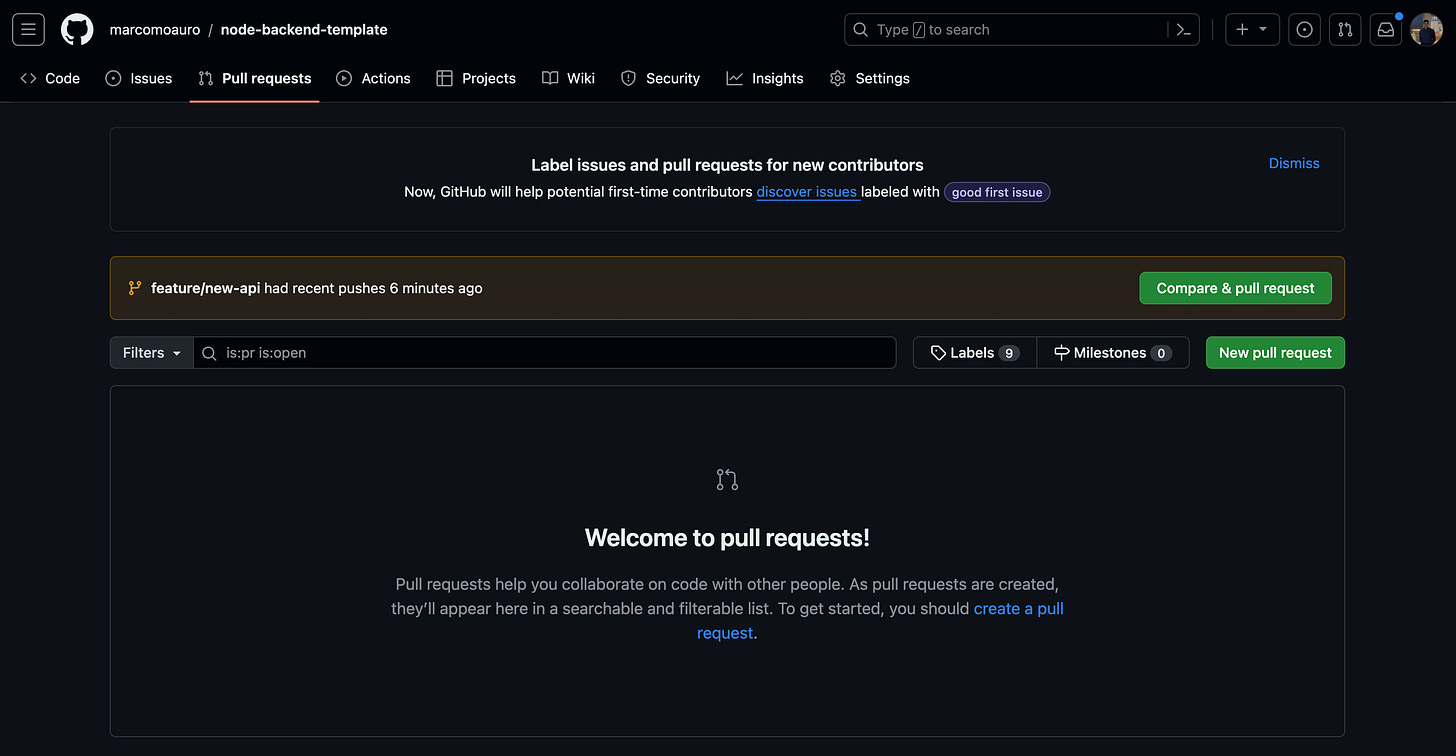Focus the is:pr is:open filter field
Image resolution: width=1456 pixels, height=756 pixels.
(x=545, y=353)
